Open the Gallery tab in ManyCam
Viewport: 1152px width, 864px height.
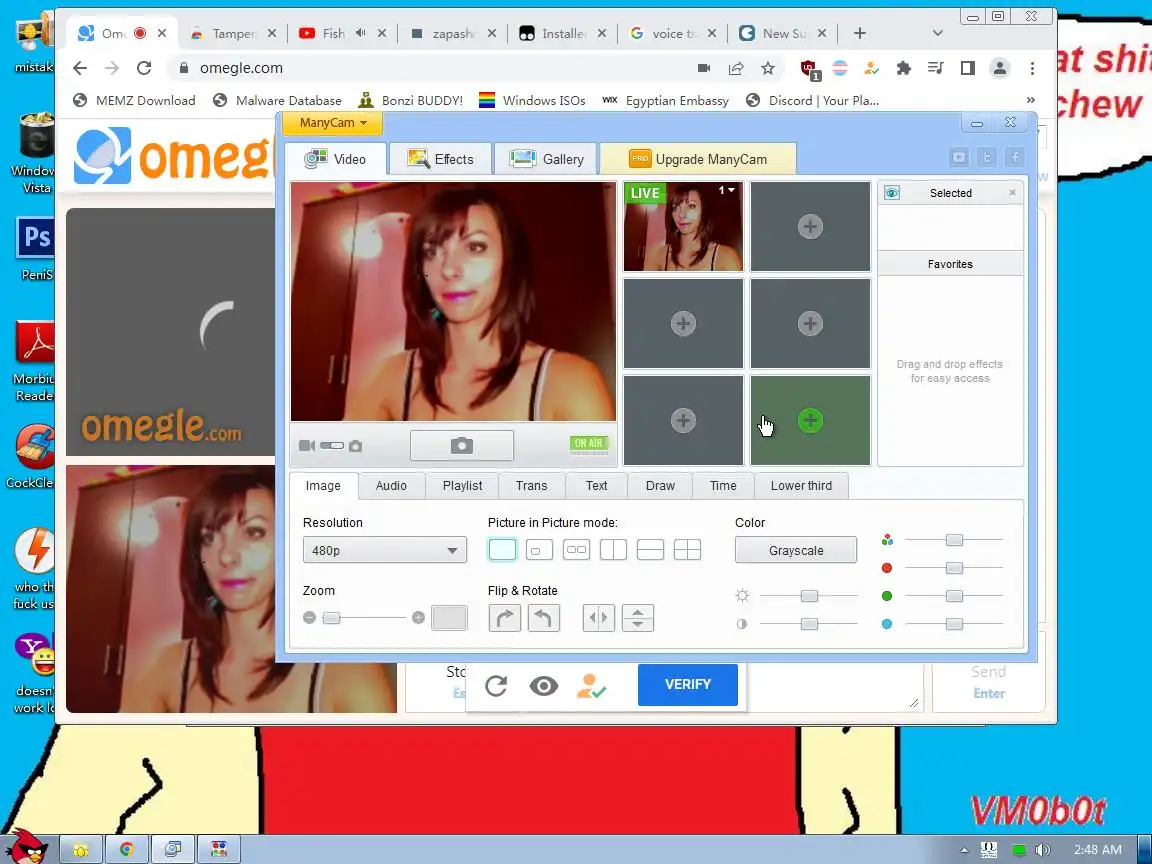point(546,159)
